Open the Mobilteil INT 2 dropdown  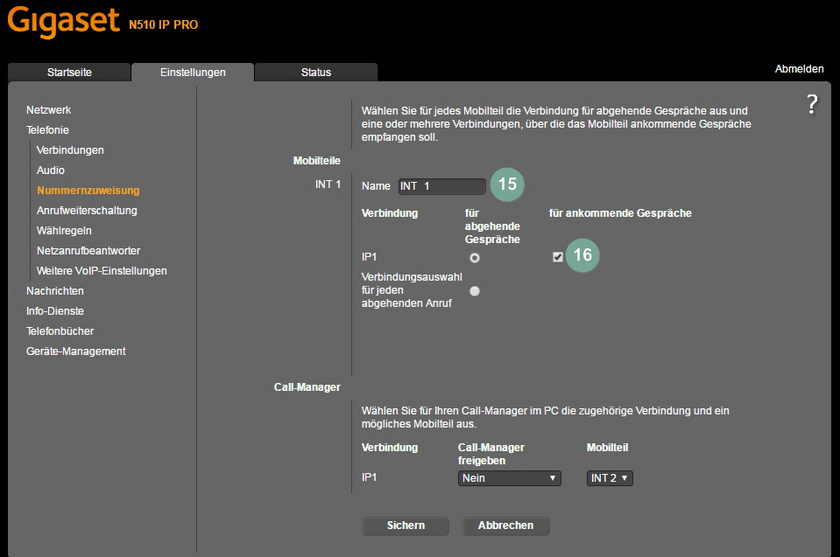tap(609, 478)
